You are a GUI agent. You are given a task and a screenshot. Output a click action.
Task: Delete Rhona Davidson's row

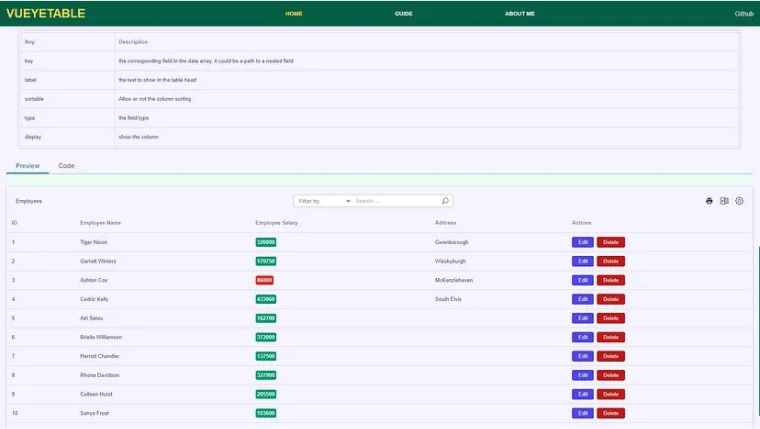coord(611,375)
